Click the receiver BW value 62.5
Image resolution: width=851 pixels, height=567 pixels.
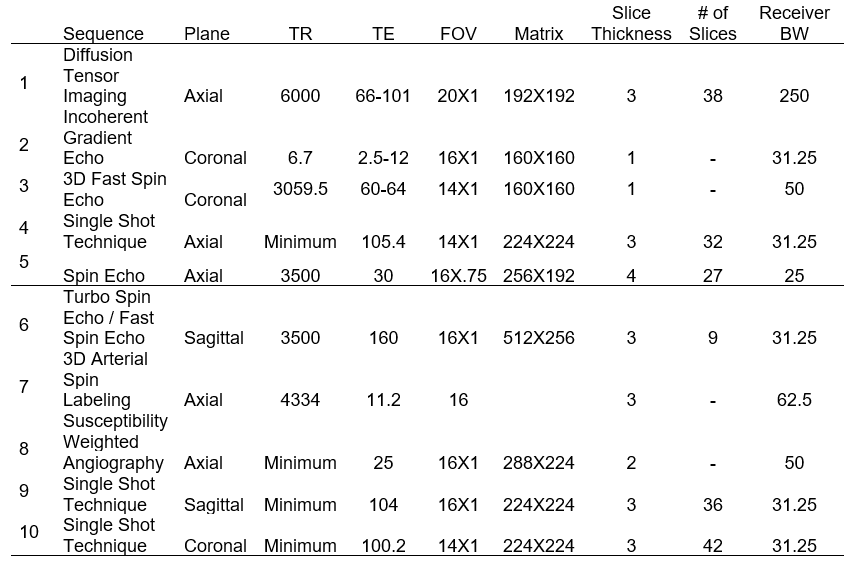pos(794,400)
